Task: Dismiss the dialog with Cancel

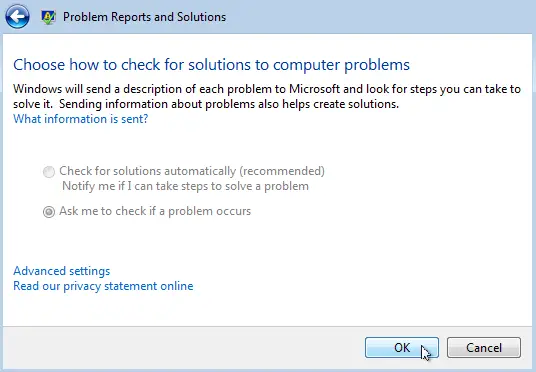Action: coord(484,347)
